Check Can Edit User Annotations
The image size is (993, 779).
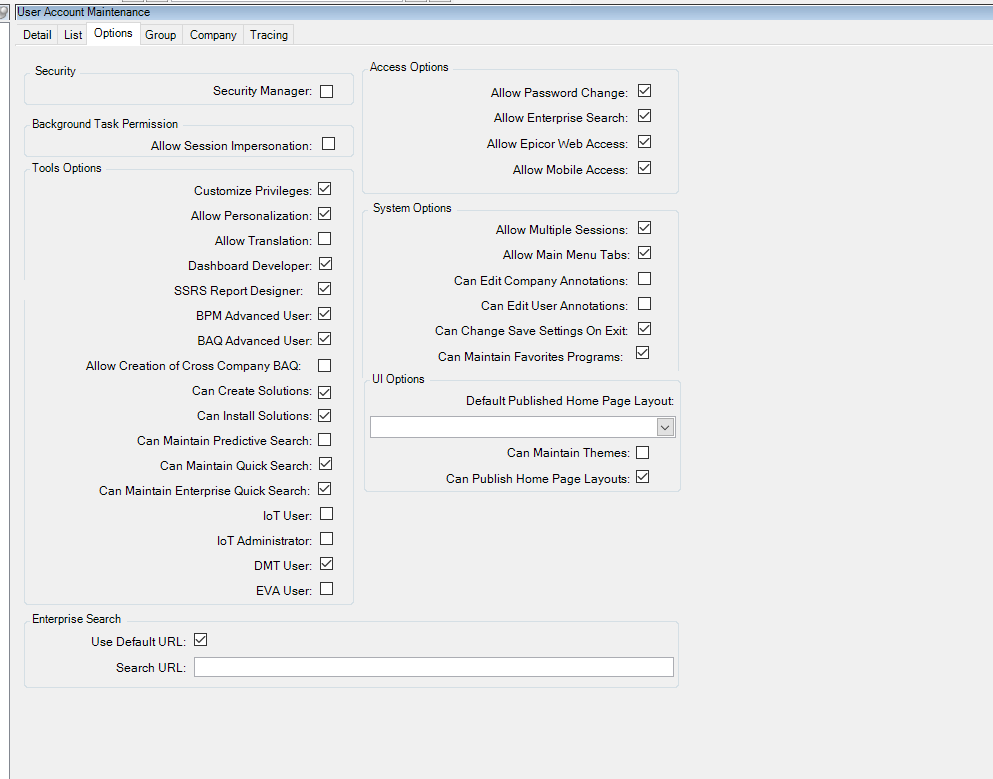[x=645, y=304]
